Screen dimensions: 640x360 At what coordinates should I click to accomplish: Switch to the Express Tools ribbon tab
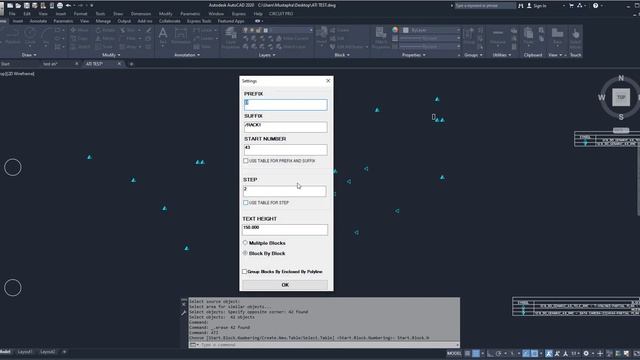point(199,21)
